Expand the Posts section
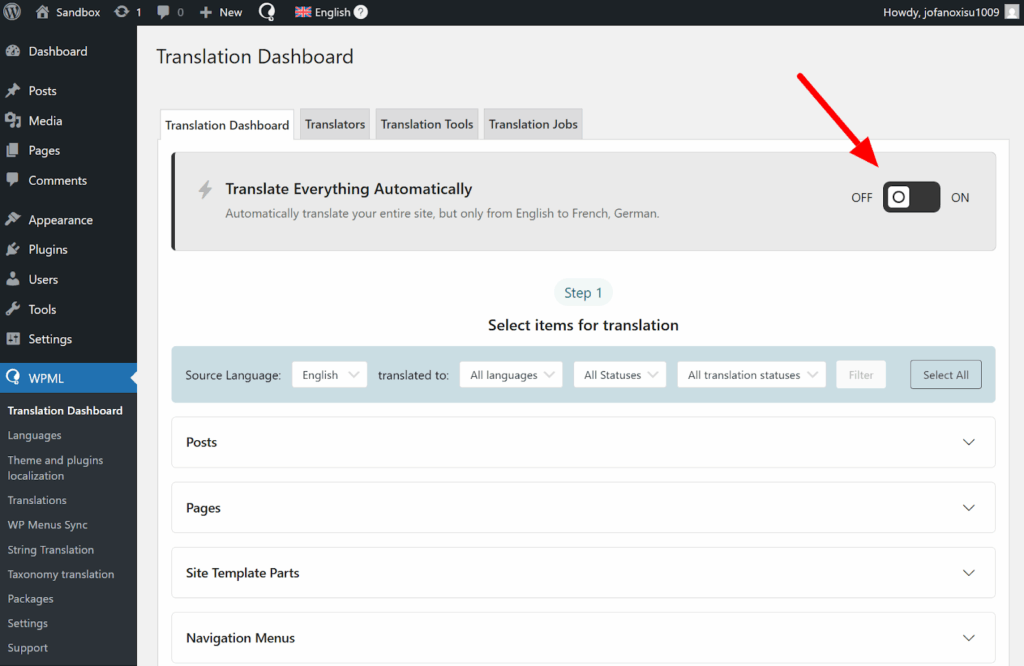The width and height of the screenshot is (1024, 666). (583, 442)
